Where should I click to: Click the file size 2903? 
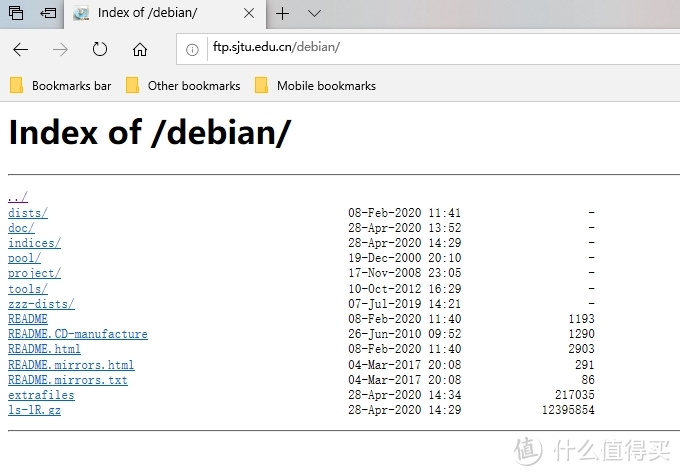tap(582, 349)
